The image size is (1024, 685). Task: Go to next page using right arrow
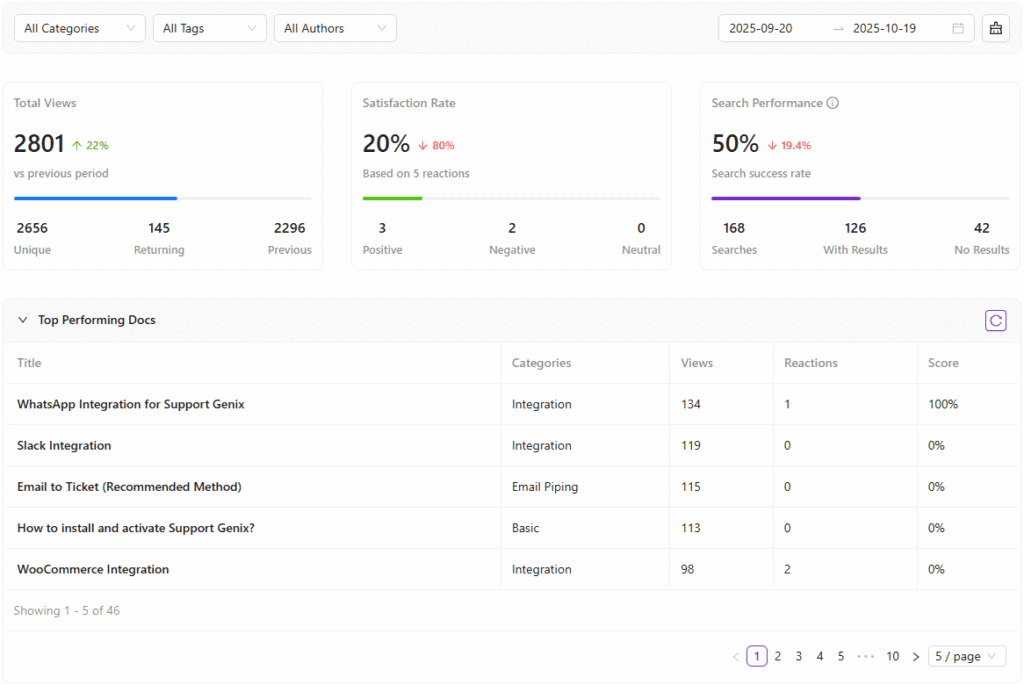pos(915,657)
